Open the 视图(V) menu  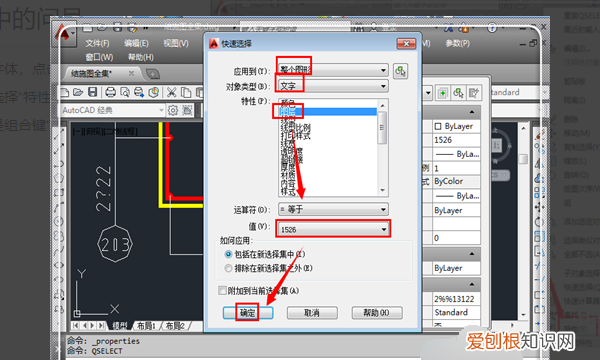pos(176,43)
